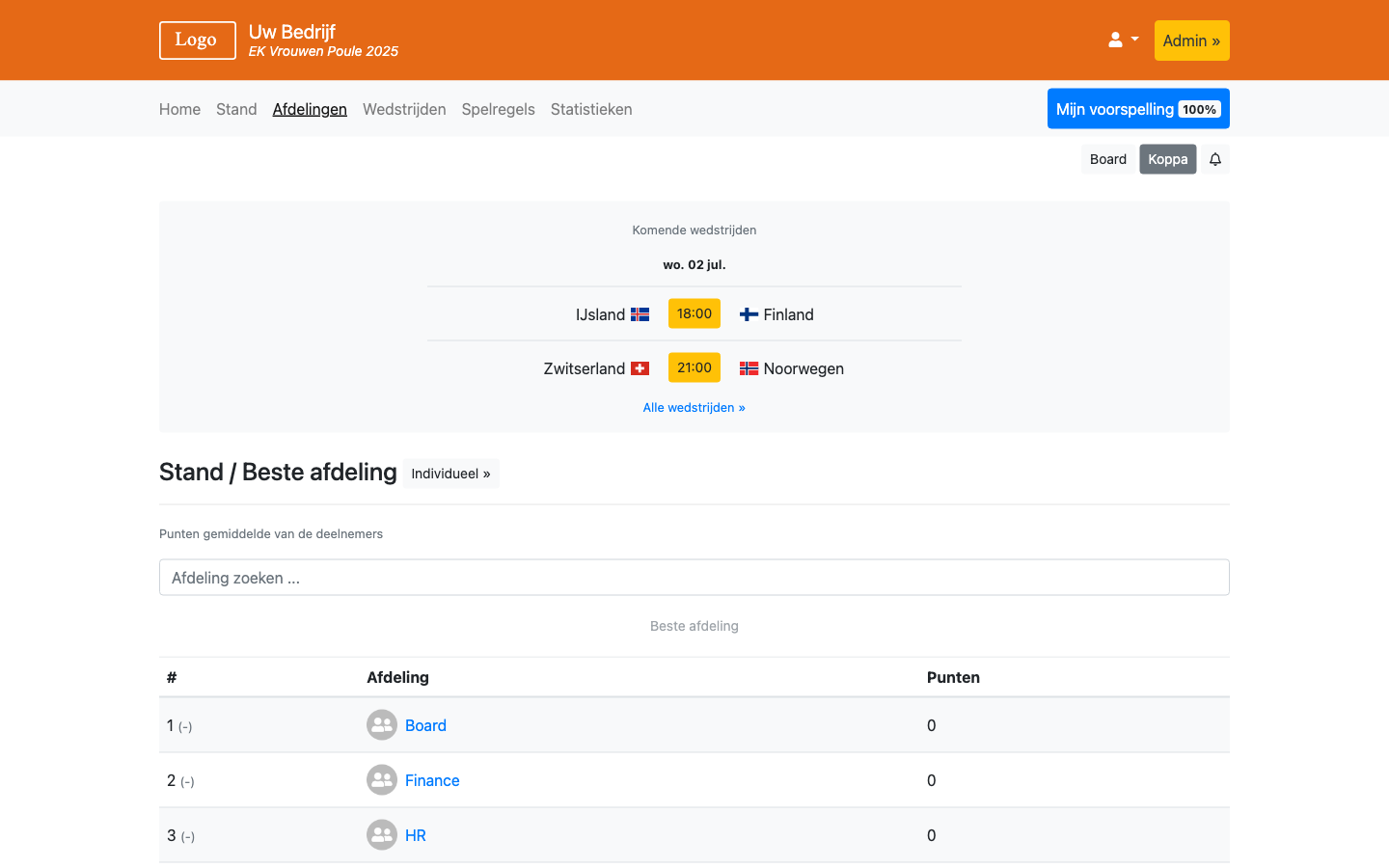The image size is (1389, 868).
Task: Click the Logo box in header
Action: point(197,41)
